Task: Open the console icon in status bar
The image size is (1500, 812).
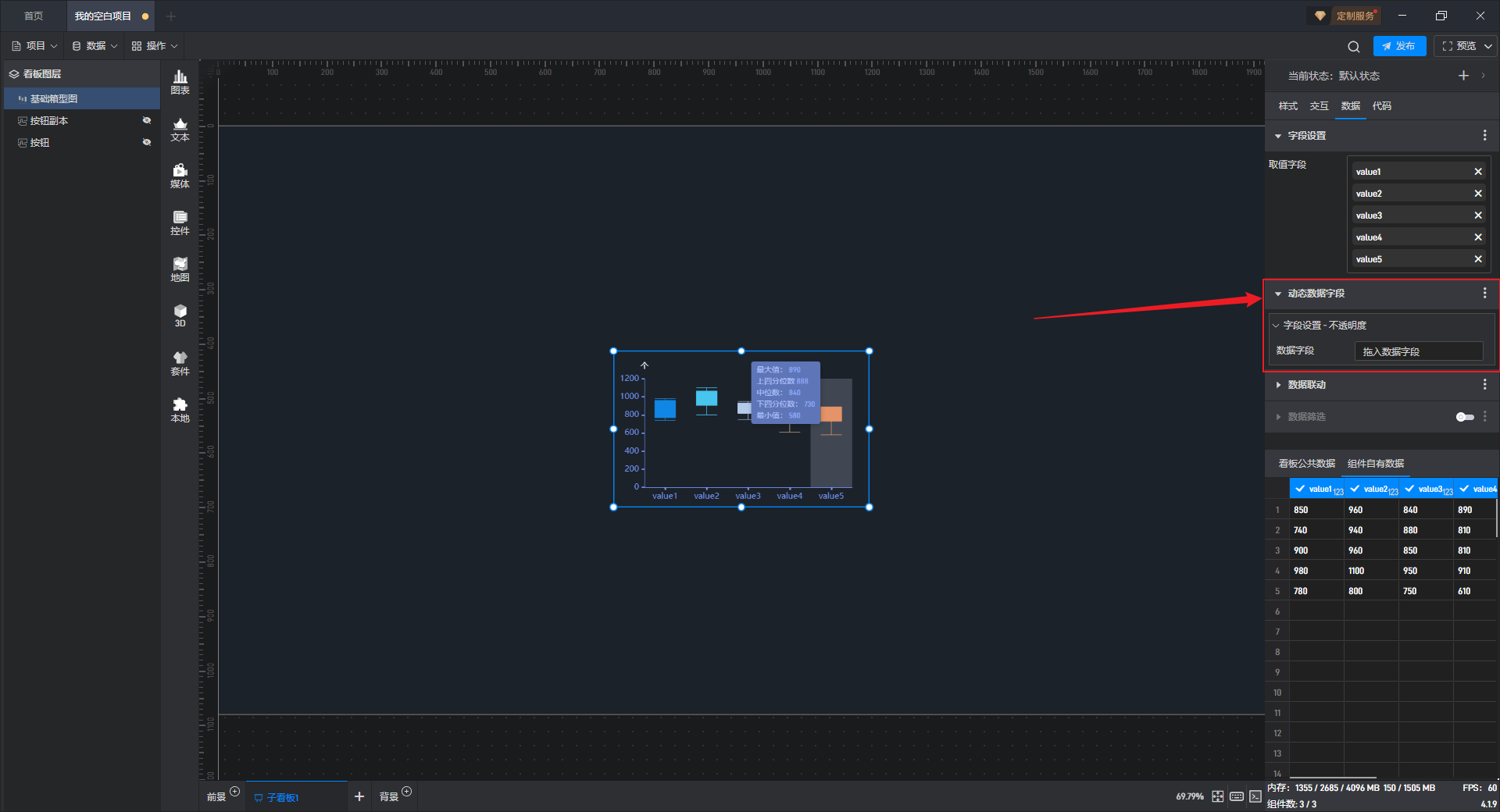Action: [x=1255, y=796]
